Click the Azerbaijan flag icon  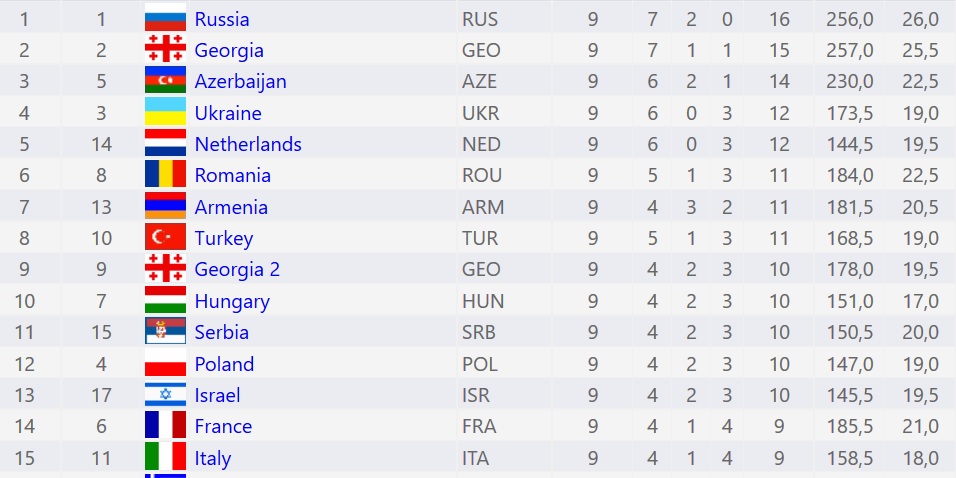coord(165,80)
